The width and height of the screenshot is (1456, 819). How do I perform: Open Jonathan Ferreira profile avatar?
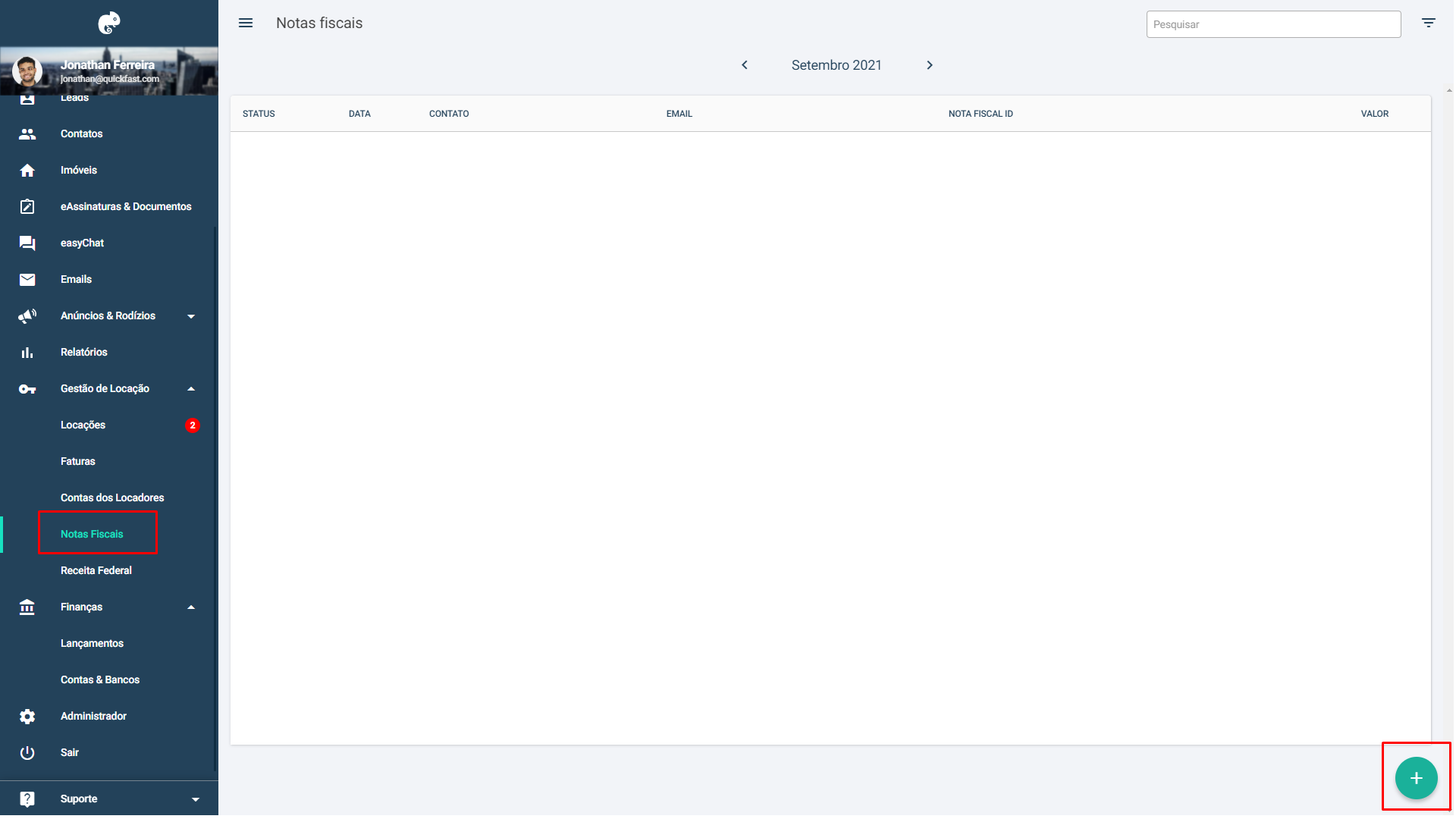tap(27, 71)
